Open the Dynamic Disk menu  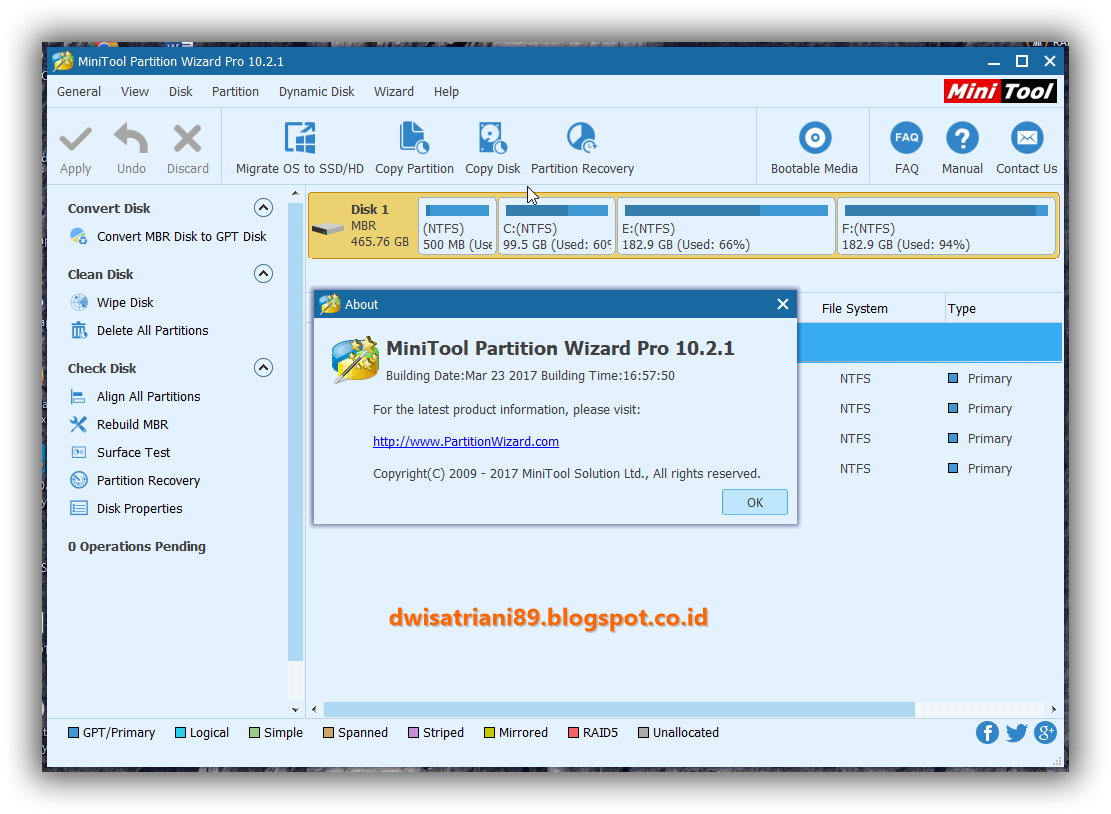(x=316, y=91)
